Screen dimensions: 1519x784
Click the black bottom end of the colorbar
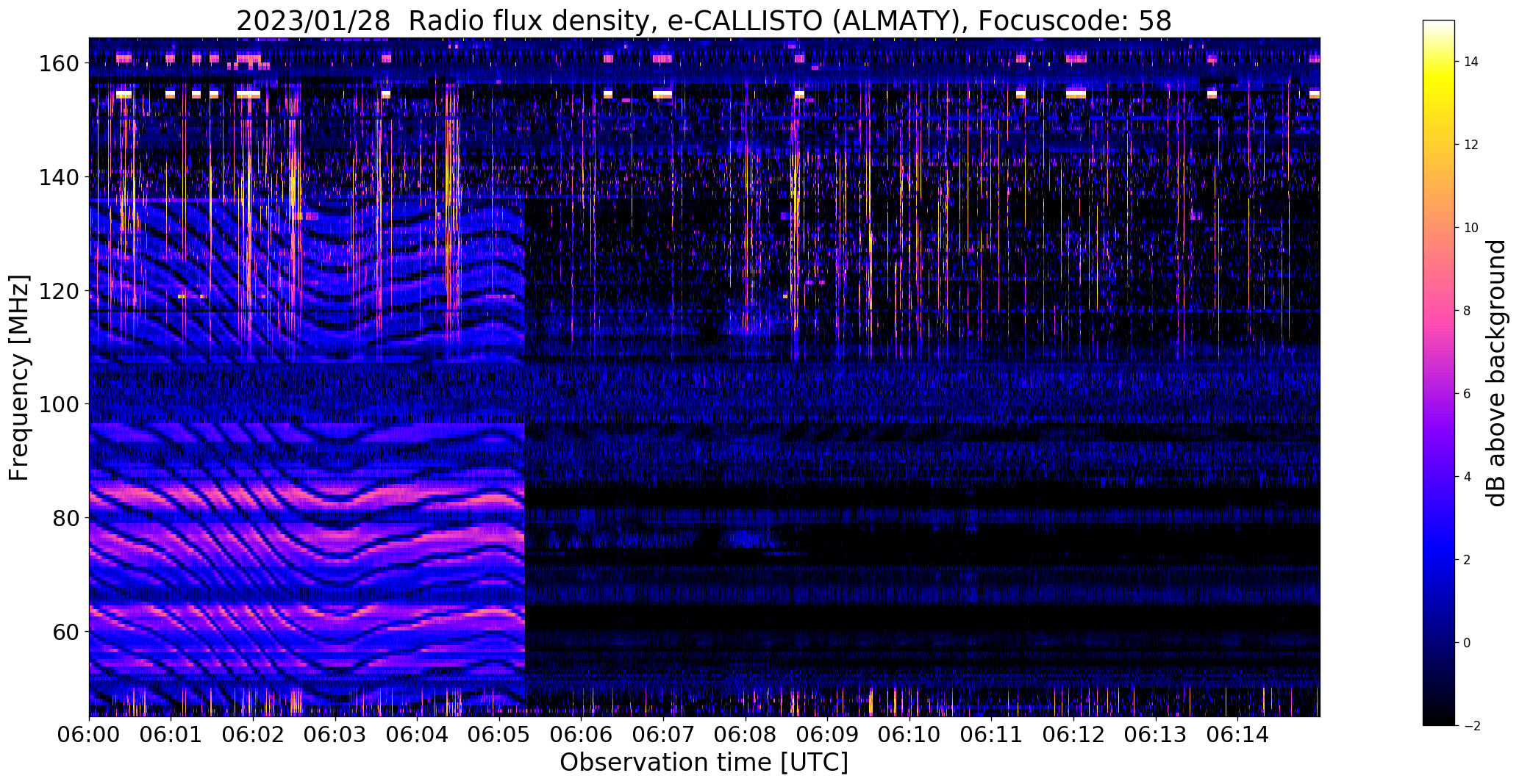(1439, 720)
